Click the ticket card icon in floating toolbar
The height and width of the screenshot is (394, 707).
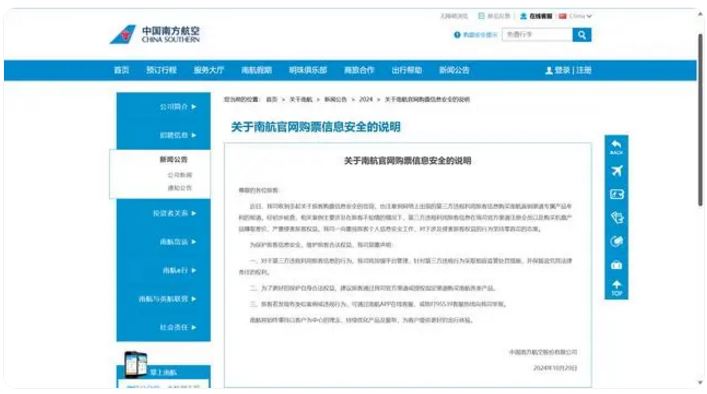click(x=616, y=194)
